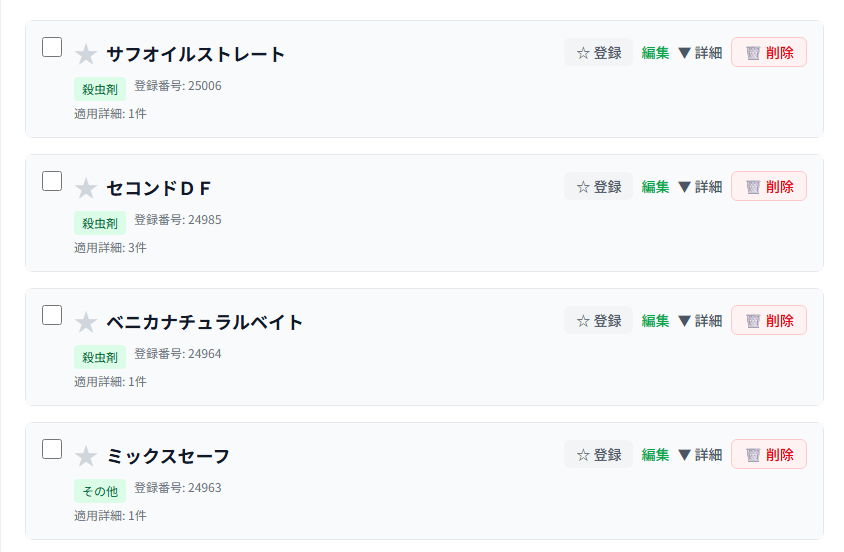The width and height of the screenshot is (844, 552).
Task: Show 詳細 of ミックスセーフ
Action: click(x=700, y=455)
